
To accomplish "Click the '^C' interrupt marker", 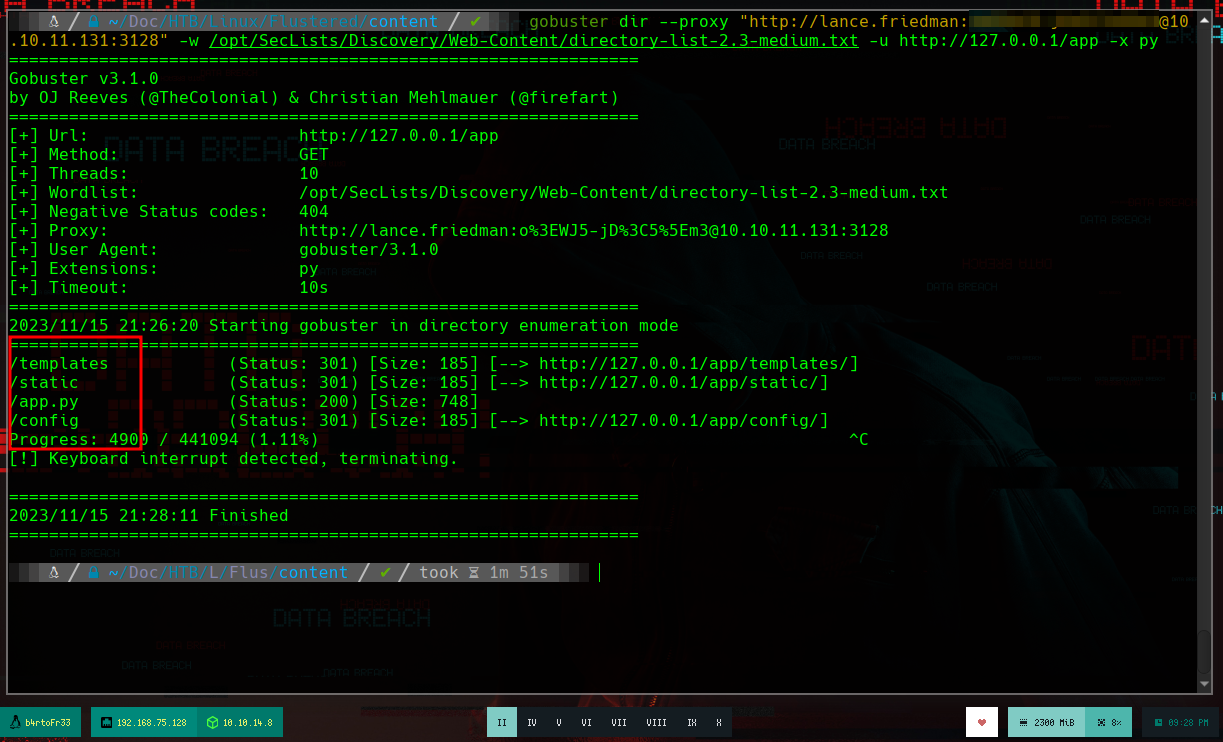I will [858, 440].
